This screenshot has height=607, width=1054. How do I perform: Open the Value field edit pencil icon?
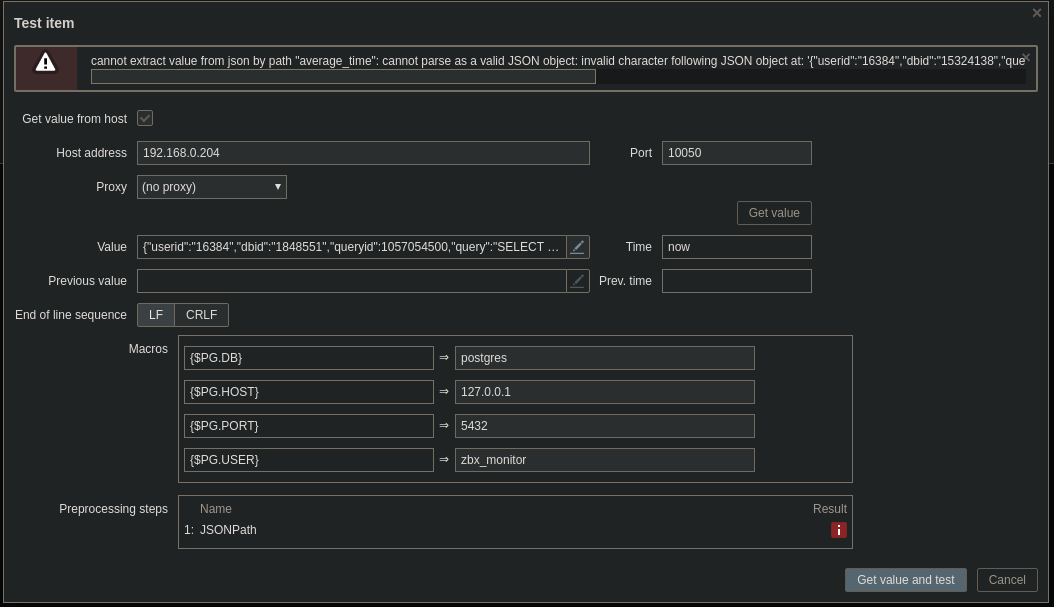(x=577, y=247)
